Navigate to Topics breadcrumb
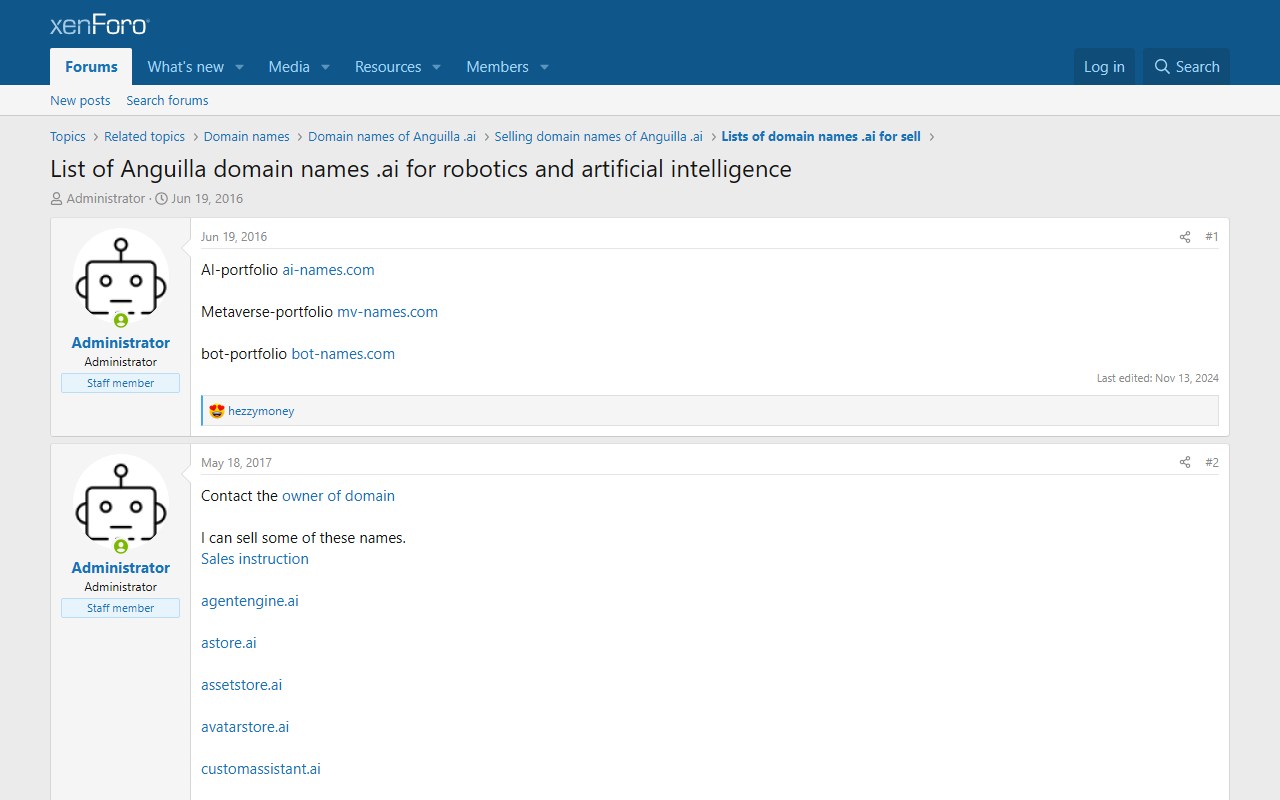 tap(68, 136)
